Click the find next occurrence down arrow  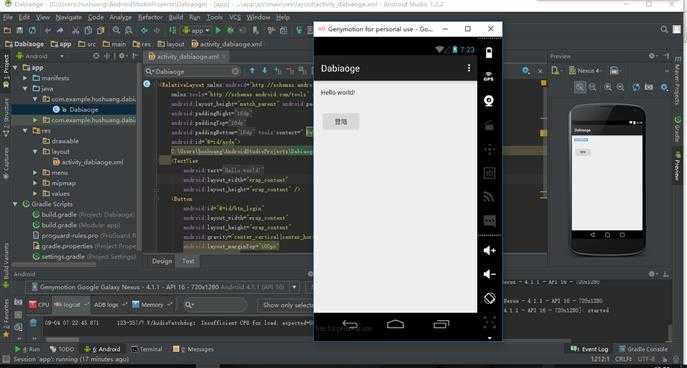[265, 71]
